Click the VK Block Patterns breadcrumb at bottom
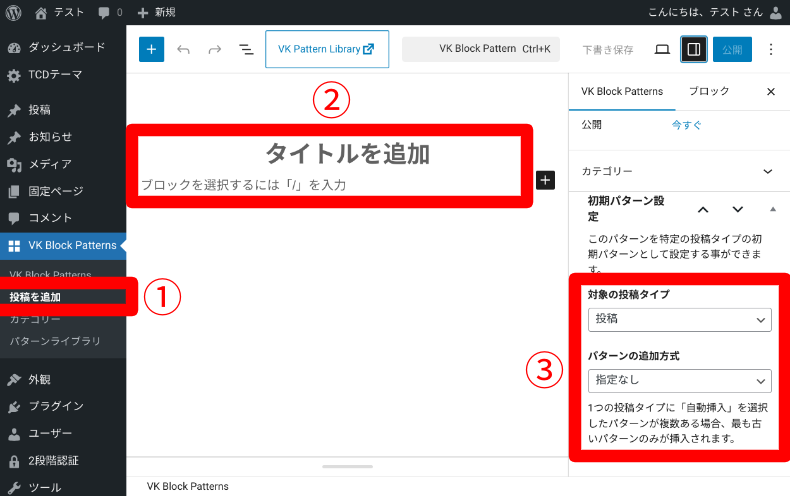Screen dimensions: 790x496 coord(187,486)
